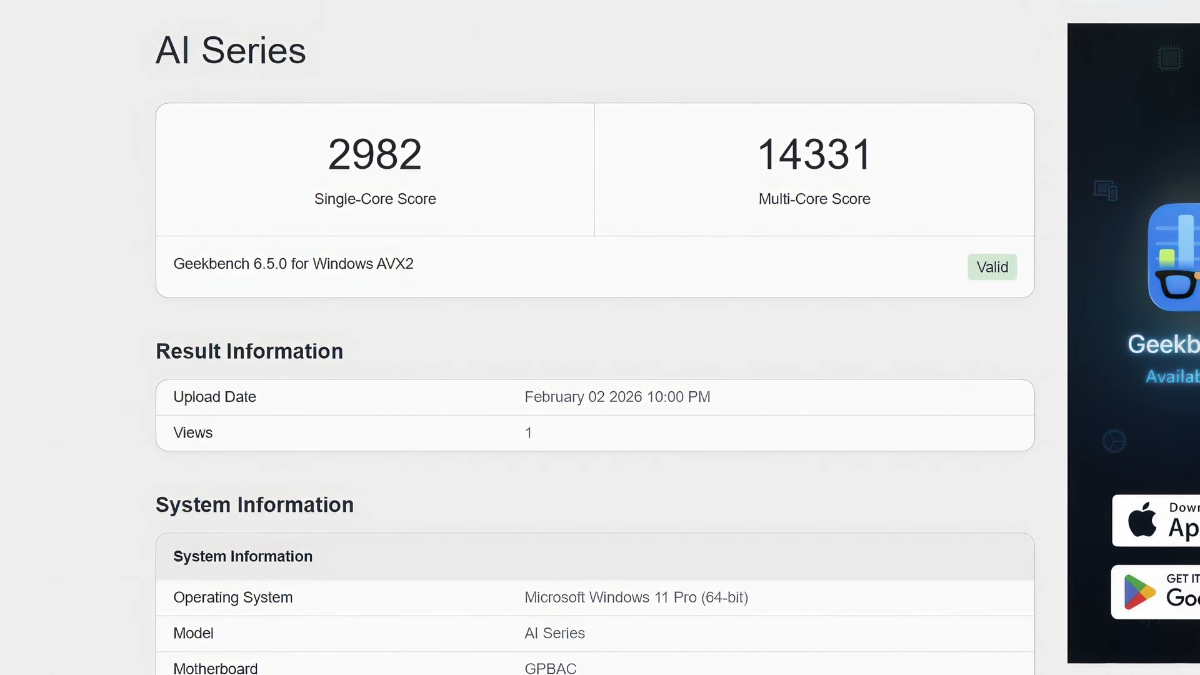Click the Operating System row value
This screenshot has width=1200, height=675.
tap(636, 598)
